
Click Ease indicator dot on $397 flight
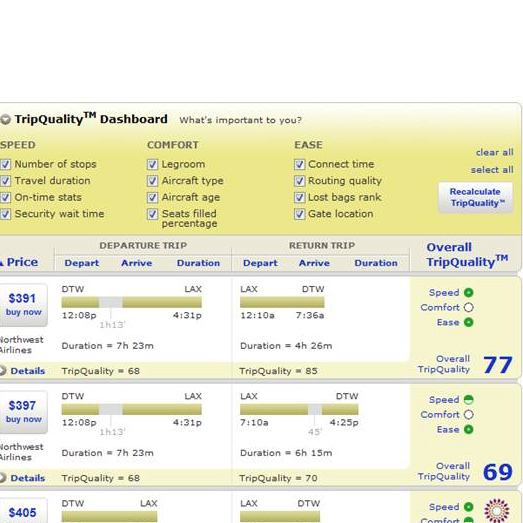tap(469, 429)
